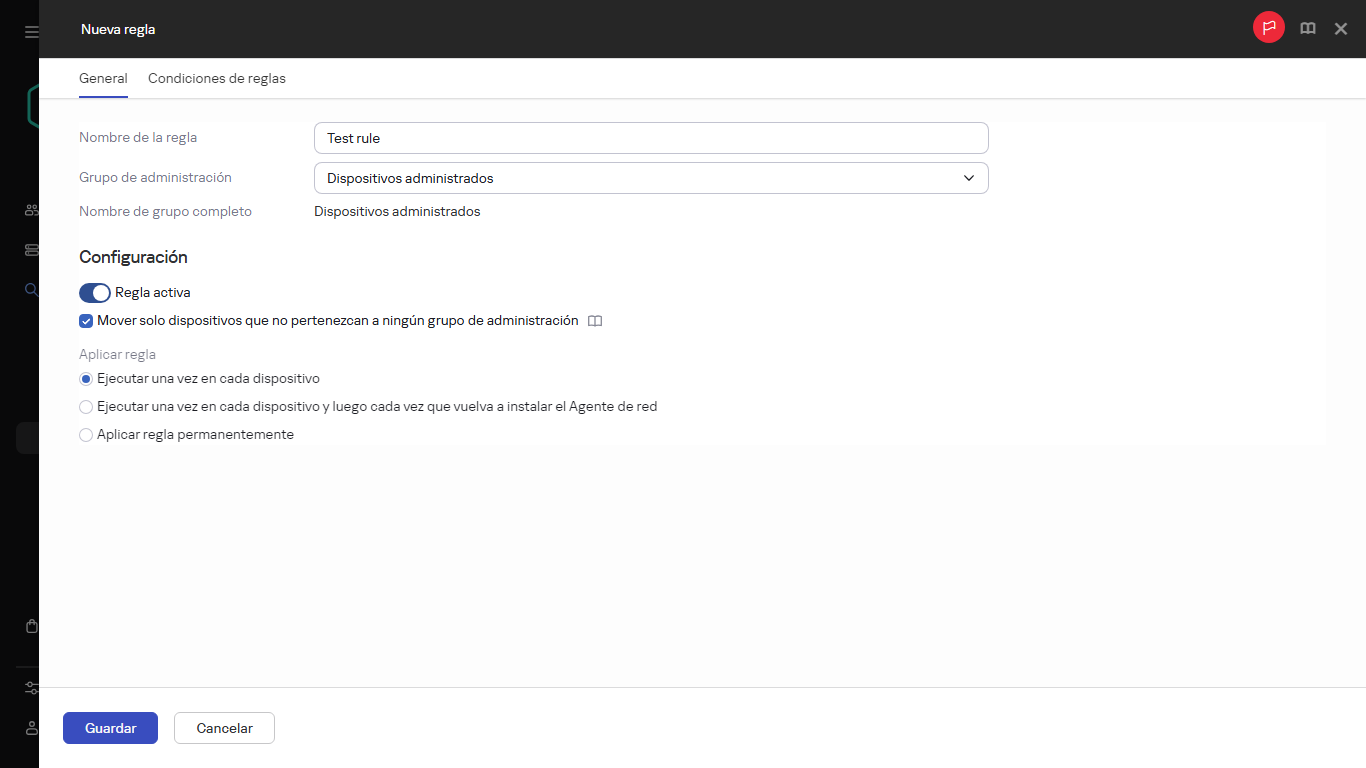Uncheck Mover solo dispositivos checkbox
Viewport: 1366px width, 768px height.
86,321
